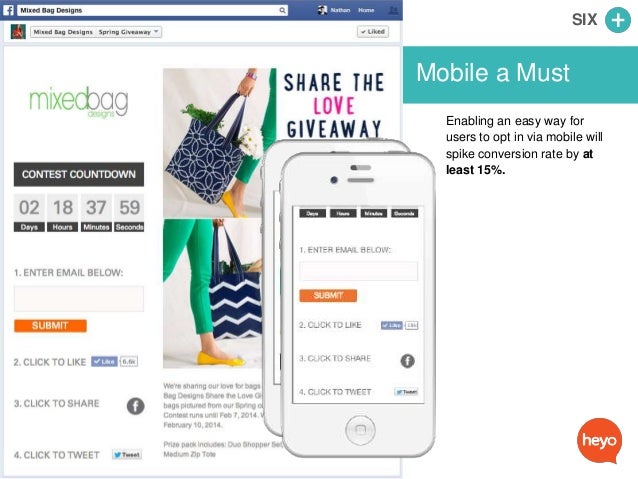
Task: Click the desktop Facebook share circle icon
Action: (135, 406)
